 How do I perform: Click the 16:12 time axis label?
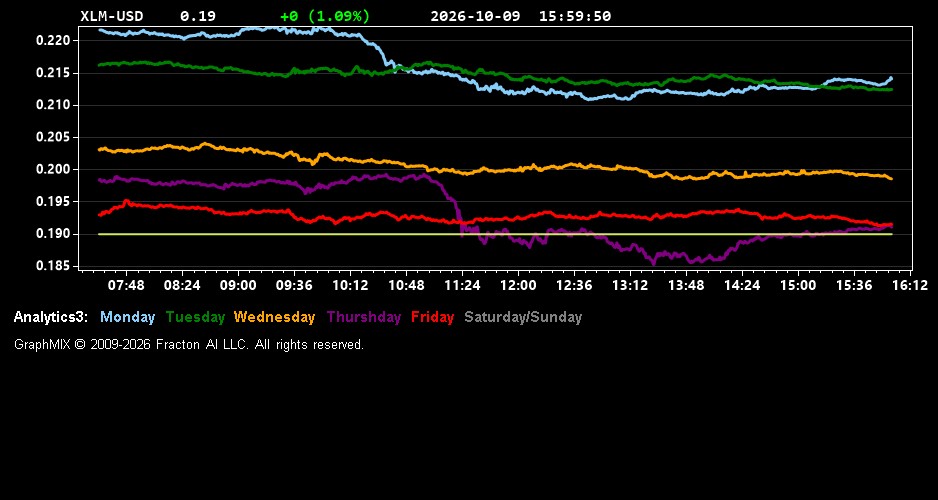(x=910, y=286)
